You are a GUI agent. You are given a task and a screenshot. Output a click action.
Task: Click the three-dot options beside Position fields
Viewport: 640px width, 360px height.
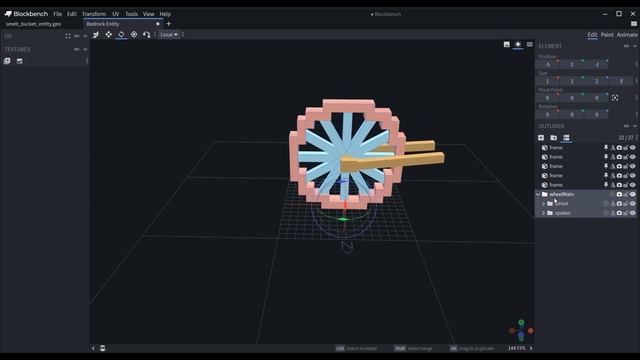(x=636, y=64)
